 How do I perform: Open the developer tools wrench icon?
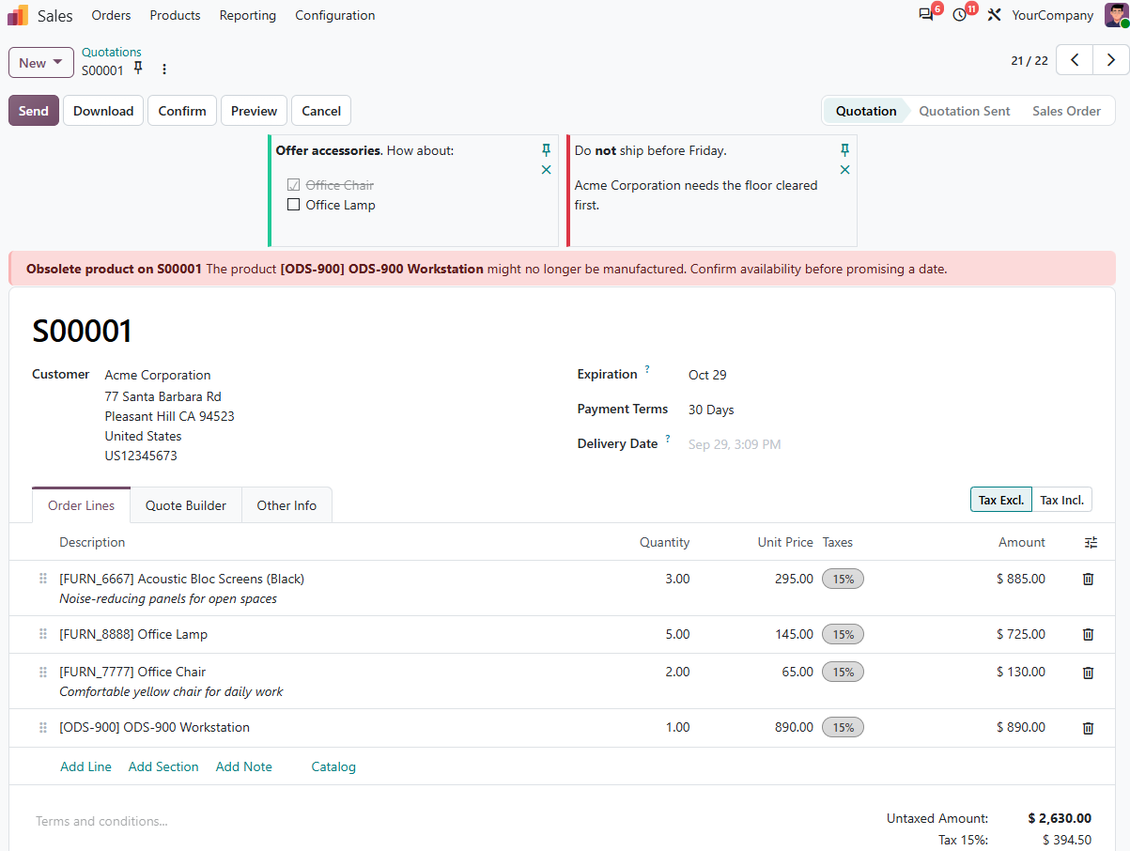[994, 15]
